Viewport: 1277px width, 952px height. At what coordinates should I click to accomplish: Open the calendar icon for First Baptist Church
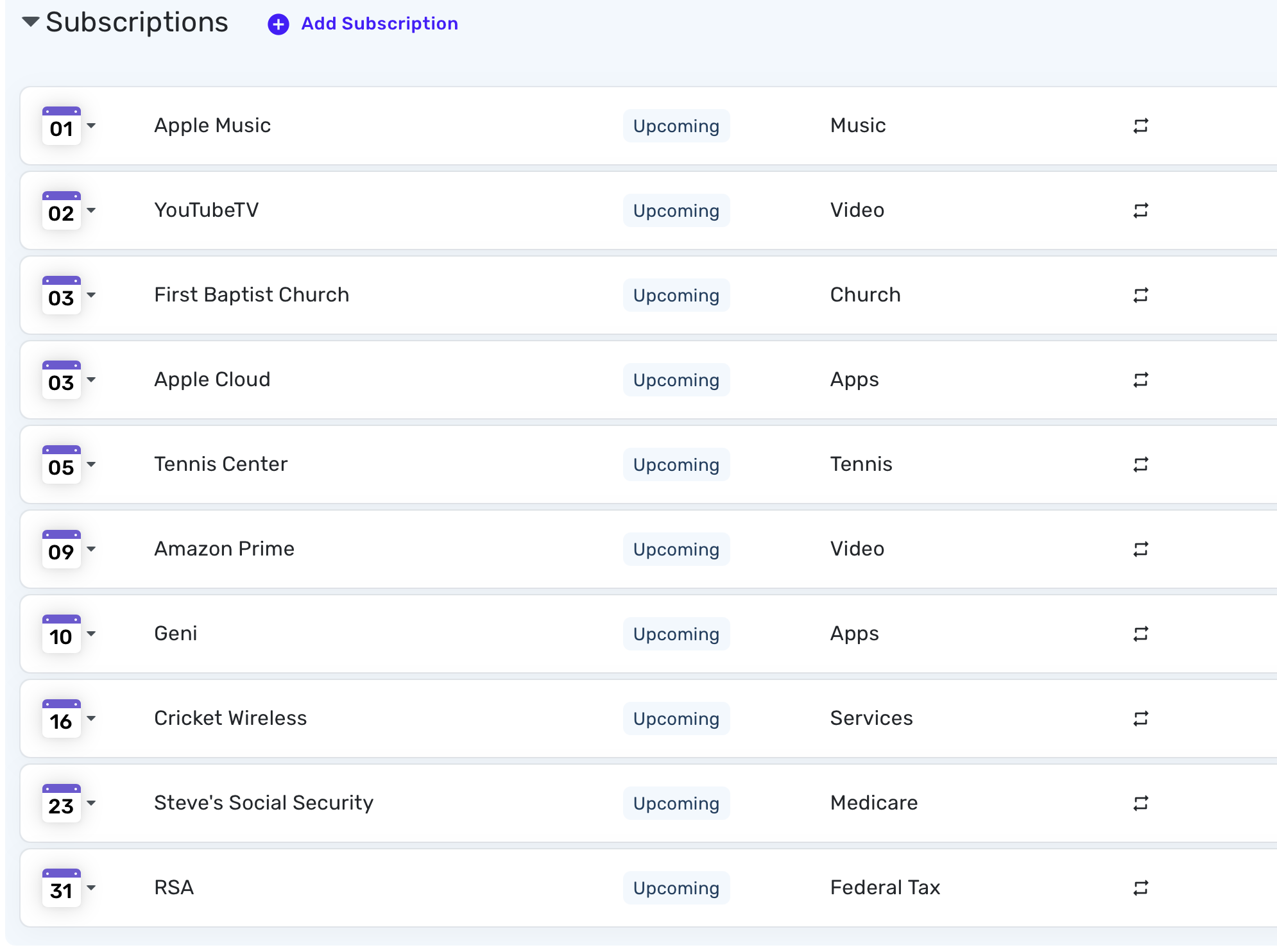(62, 295)
